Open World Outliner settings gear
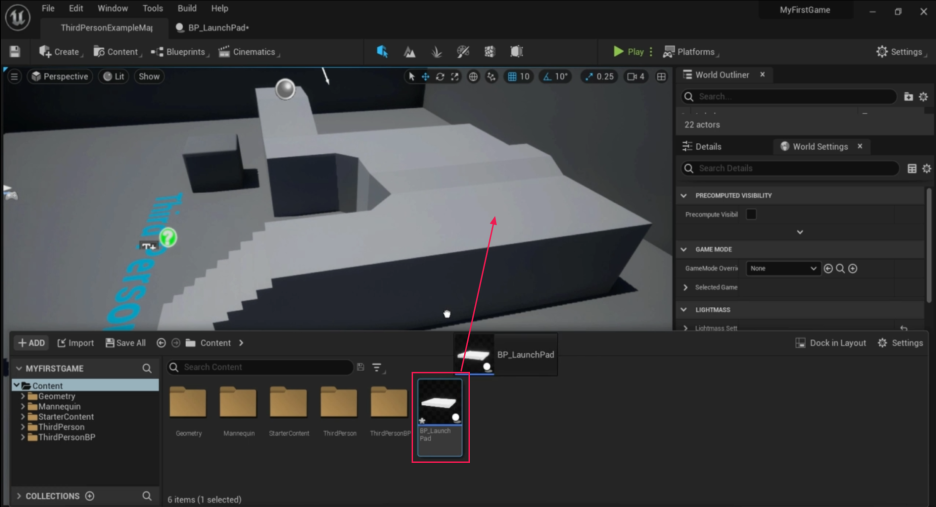 (x=923, y=97)
